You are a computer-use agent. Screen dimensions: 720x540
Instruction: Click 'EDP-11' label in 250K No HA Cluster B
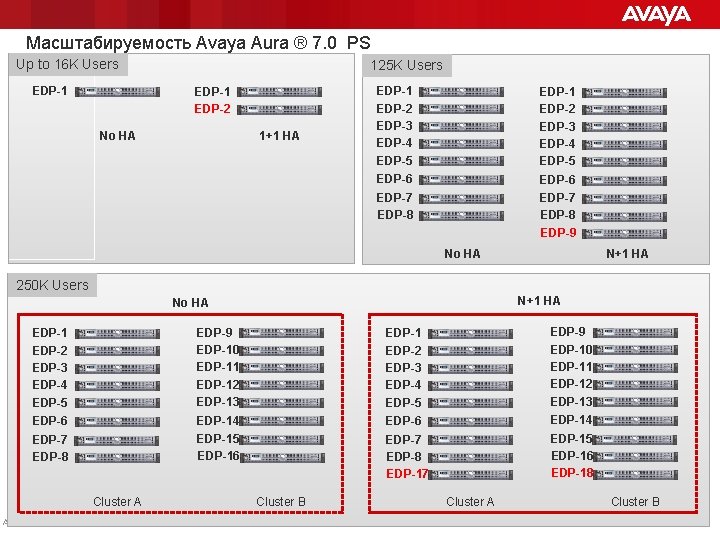click(217, 367)
